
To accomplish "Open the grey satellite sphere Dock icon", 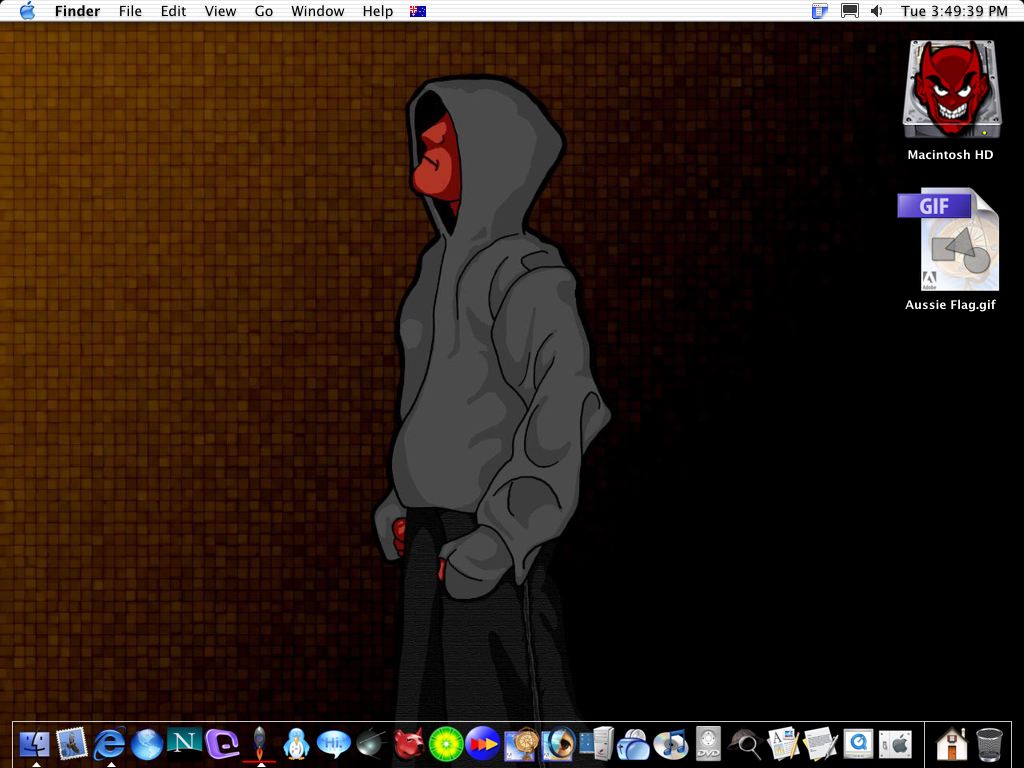I will click(x=372, y=744).
